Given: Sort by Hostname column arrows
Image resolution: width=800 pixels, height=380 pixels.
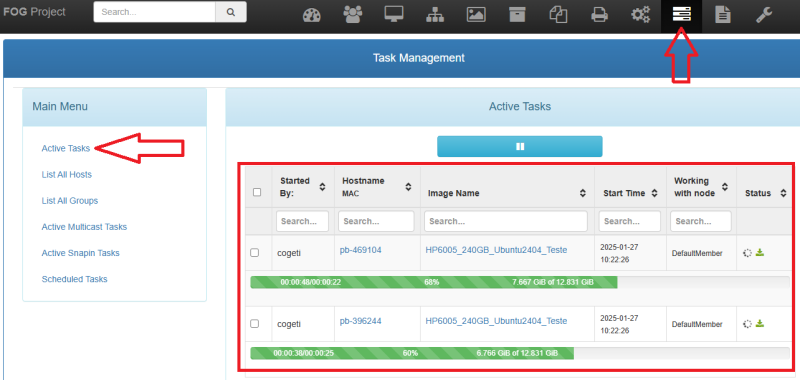Looking at the screenshot, I should click(408, 187).
